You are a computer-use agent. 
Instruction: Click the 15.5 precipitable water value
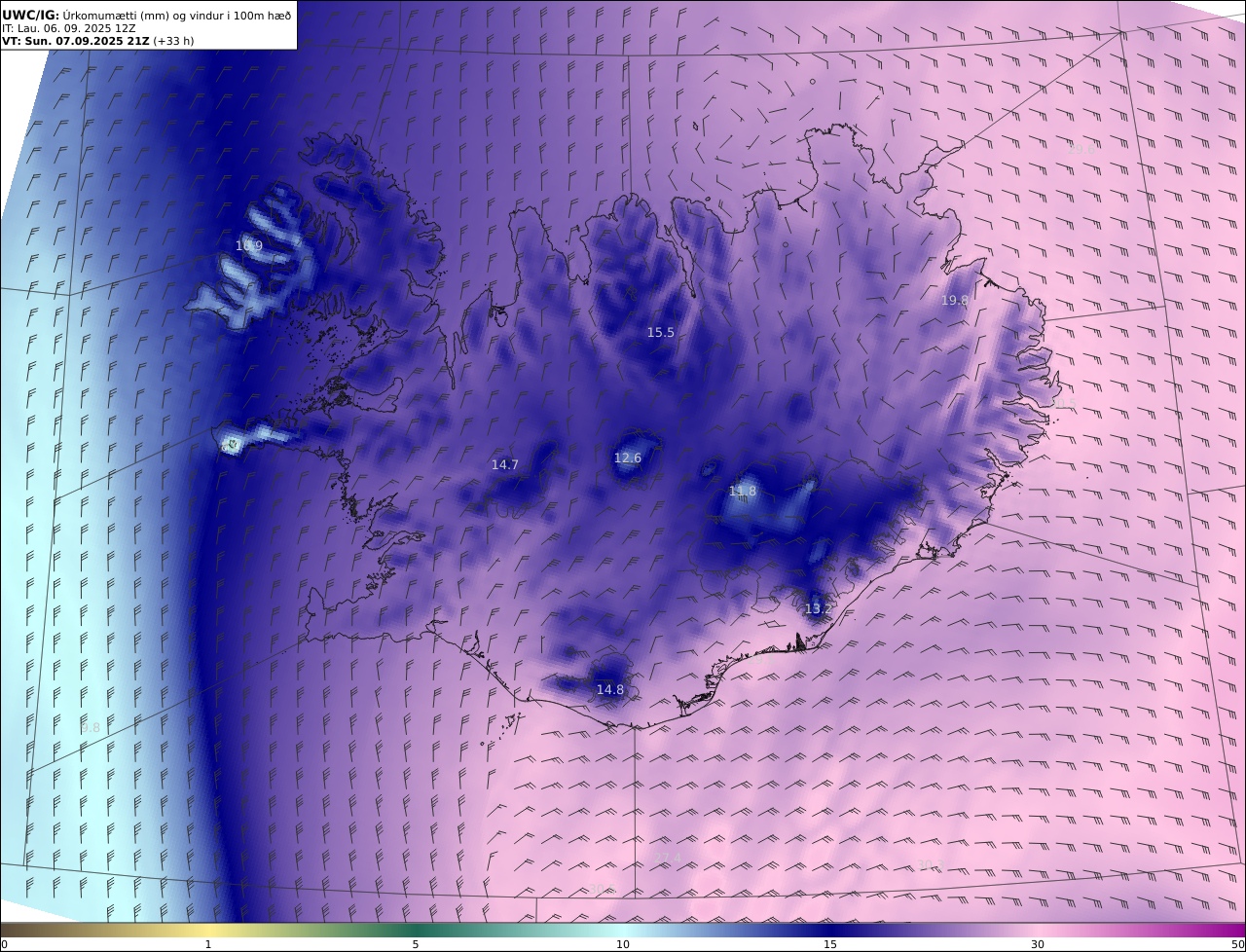pos(661,333)
